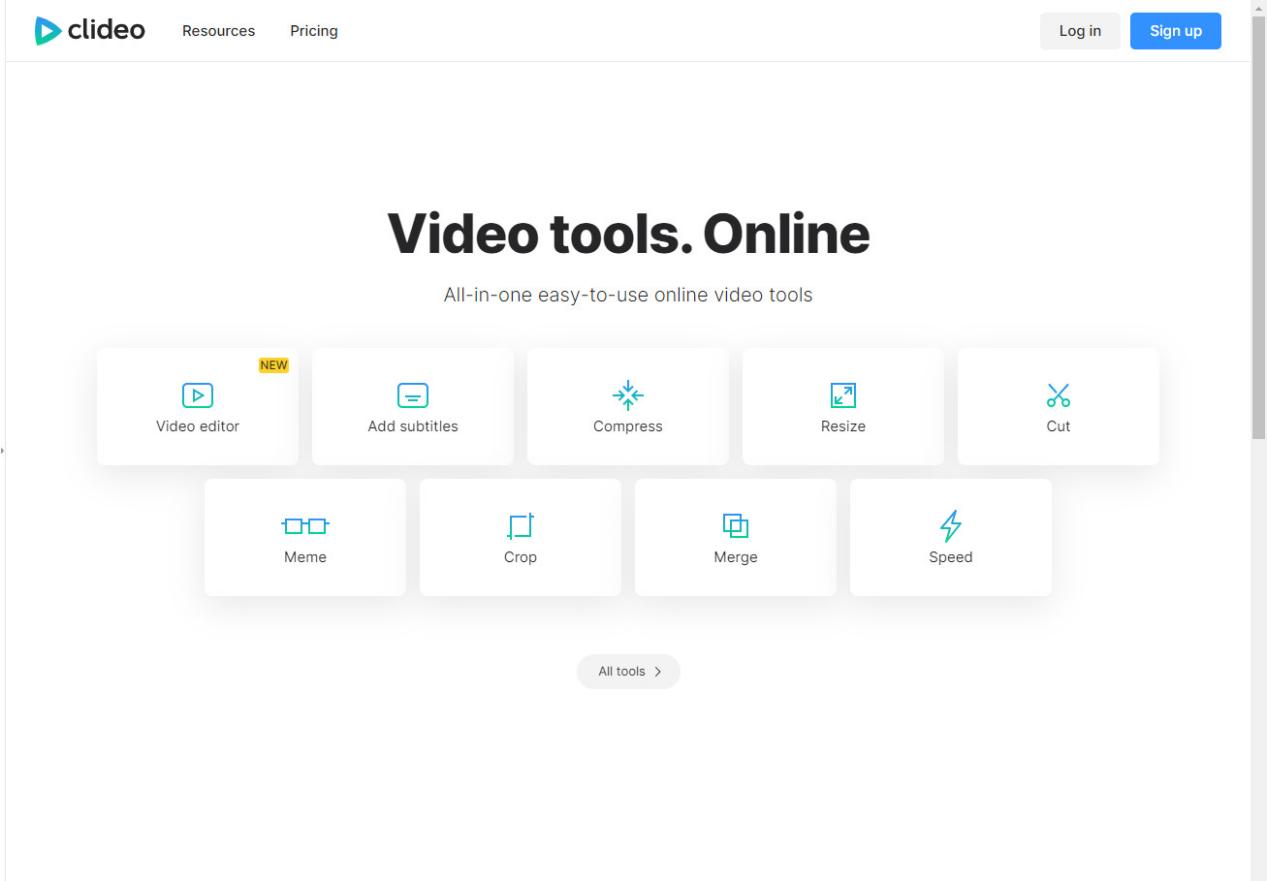This screenshot has height=881, width=1267.
Task: Open the Meme glasses icon
Action: tap(305, 525)
